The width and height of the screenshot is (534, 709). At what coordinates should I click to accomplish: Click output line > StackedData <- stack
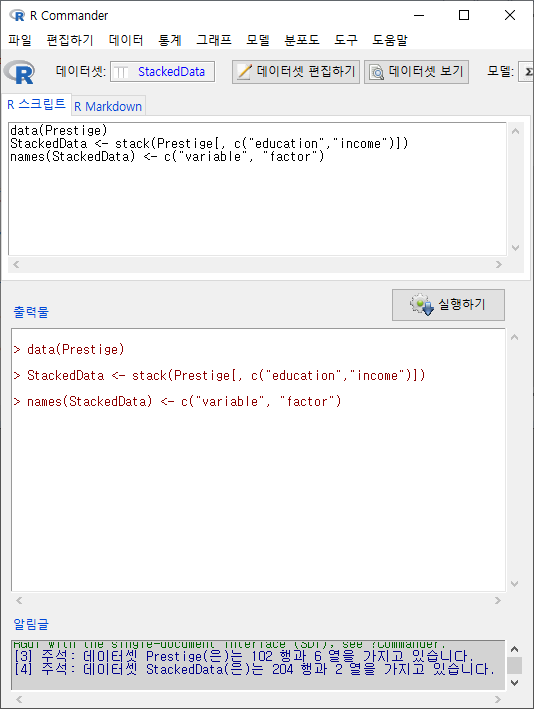point(219,376)
